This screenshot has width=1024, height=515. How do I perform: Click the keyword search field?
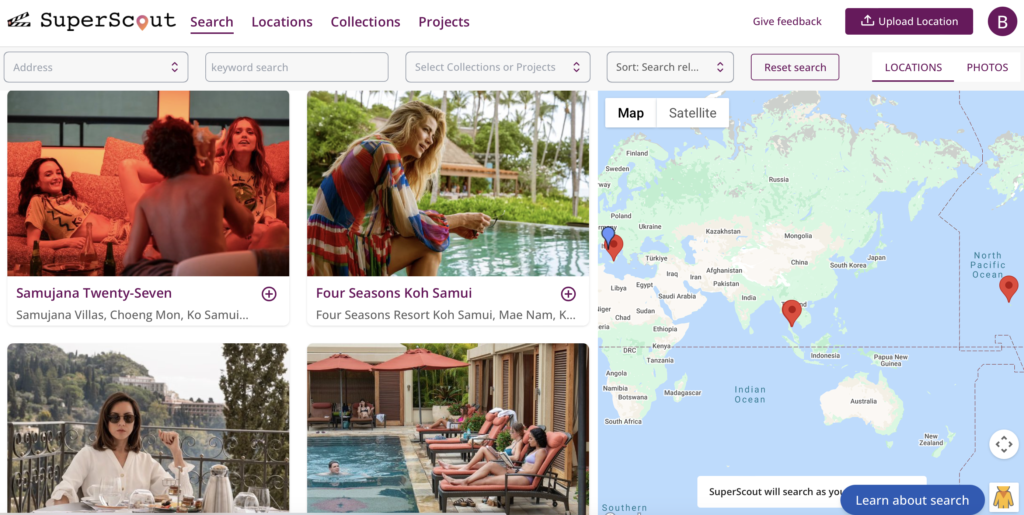(x=296, y=67)
